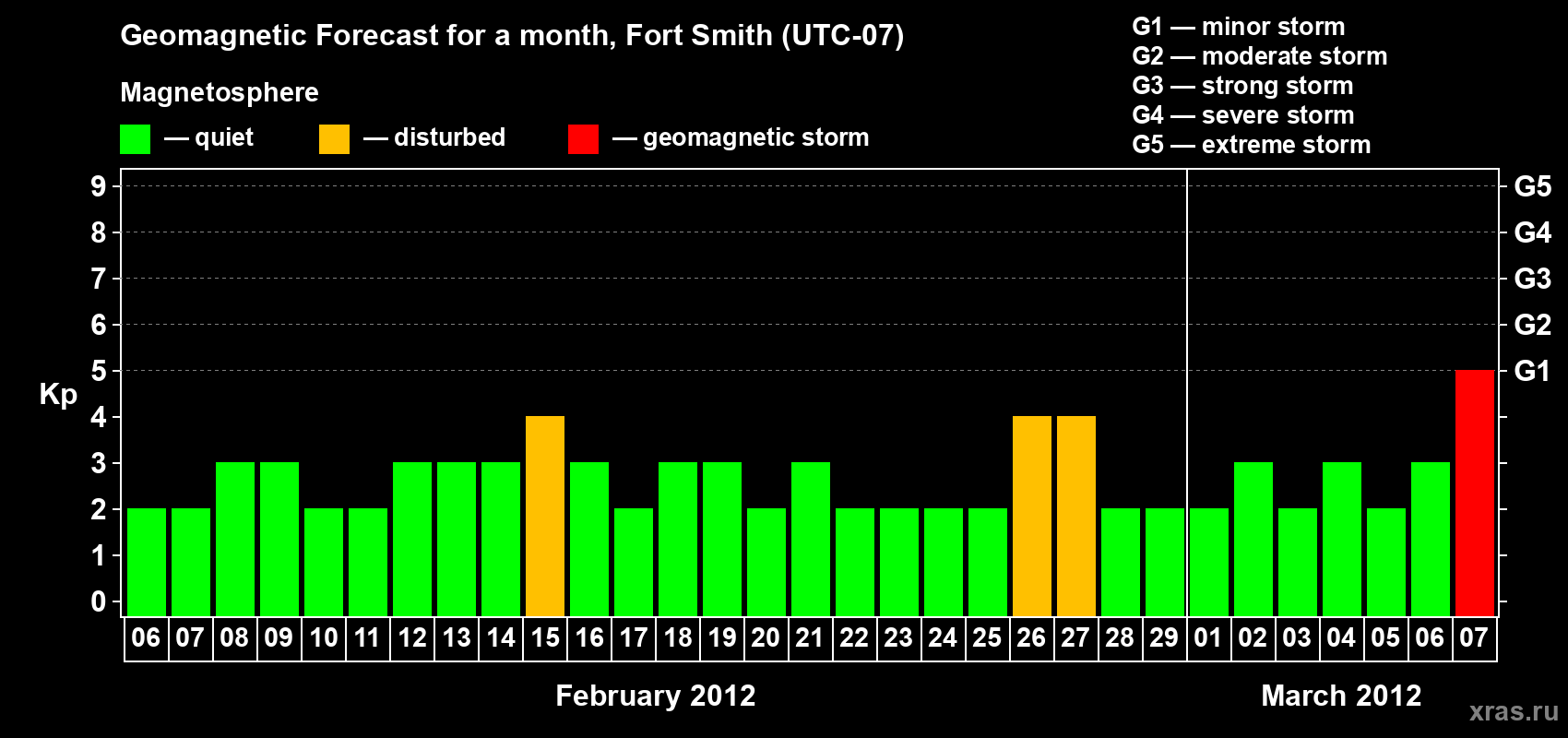
Task: Click the 'Kp' axis label
Action: 58,395
